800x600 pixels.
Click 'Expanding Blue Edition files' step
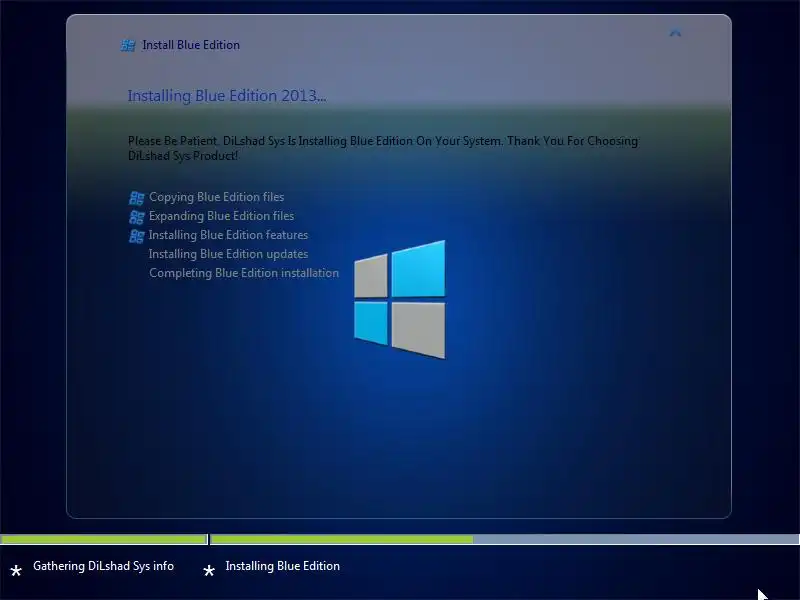pyautogui.click(x=221, y=216)
